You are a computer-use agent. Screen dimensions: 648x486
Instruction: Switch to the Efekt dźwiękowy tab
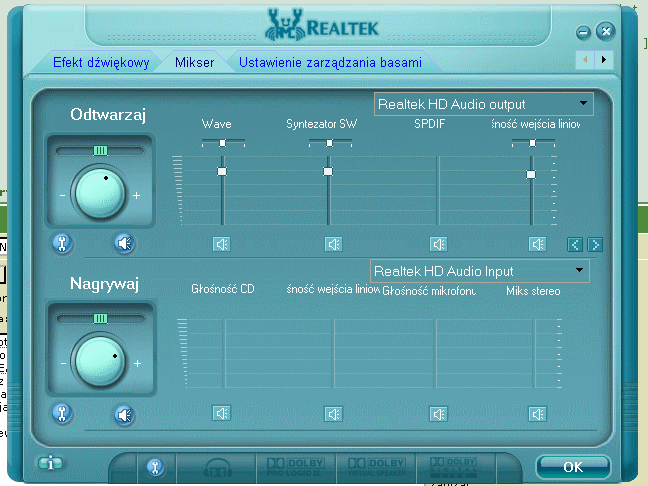click(101, 62)
